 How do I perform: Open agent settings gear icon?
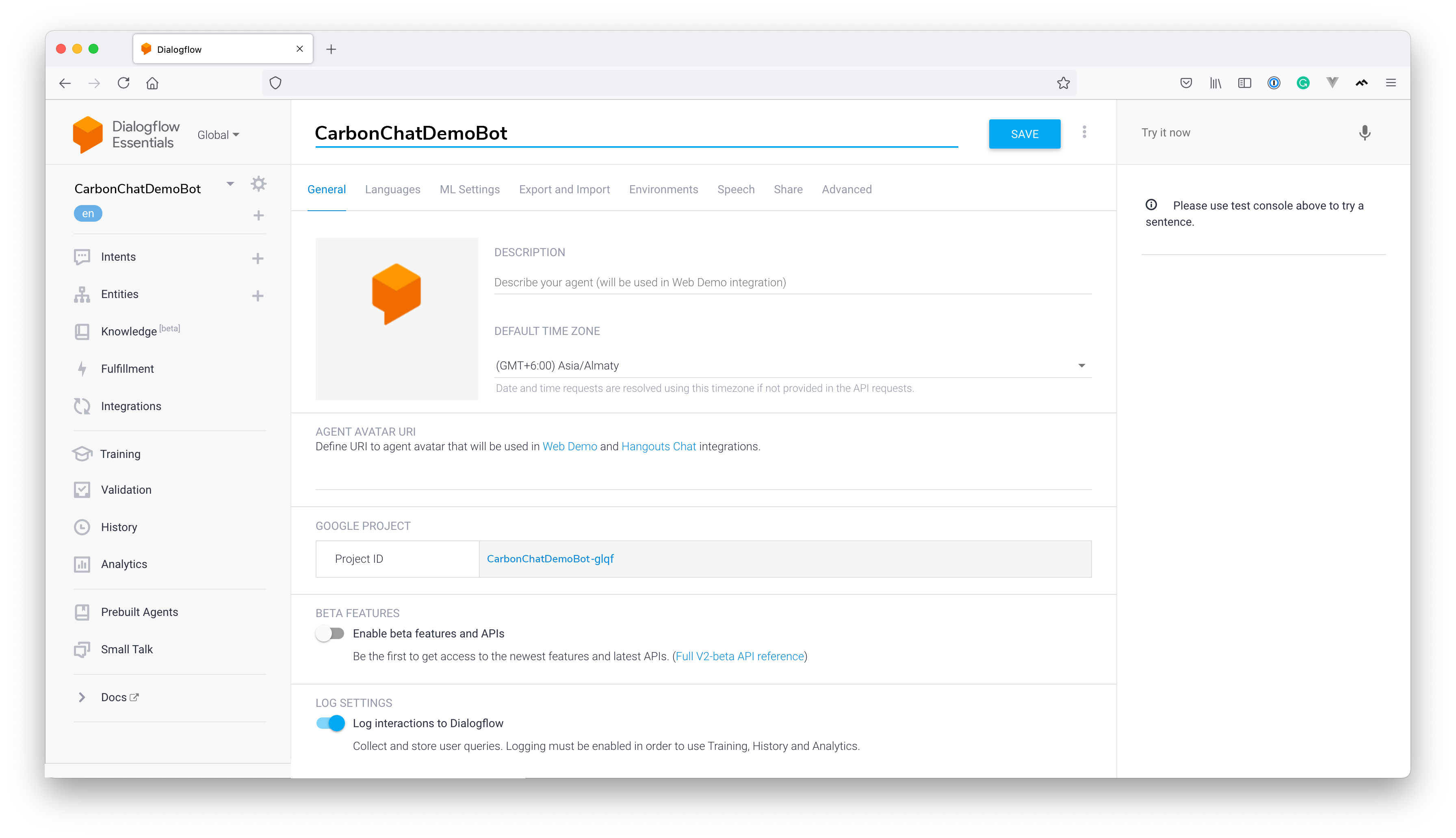[x=258, y=184]
